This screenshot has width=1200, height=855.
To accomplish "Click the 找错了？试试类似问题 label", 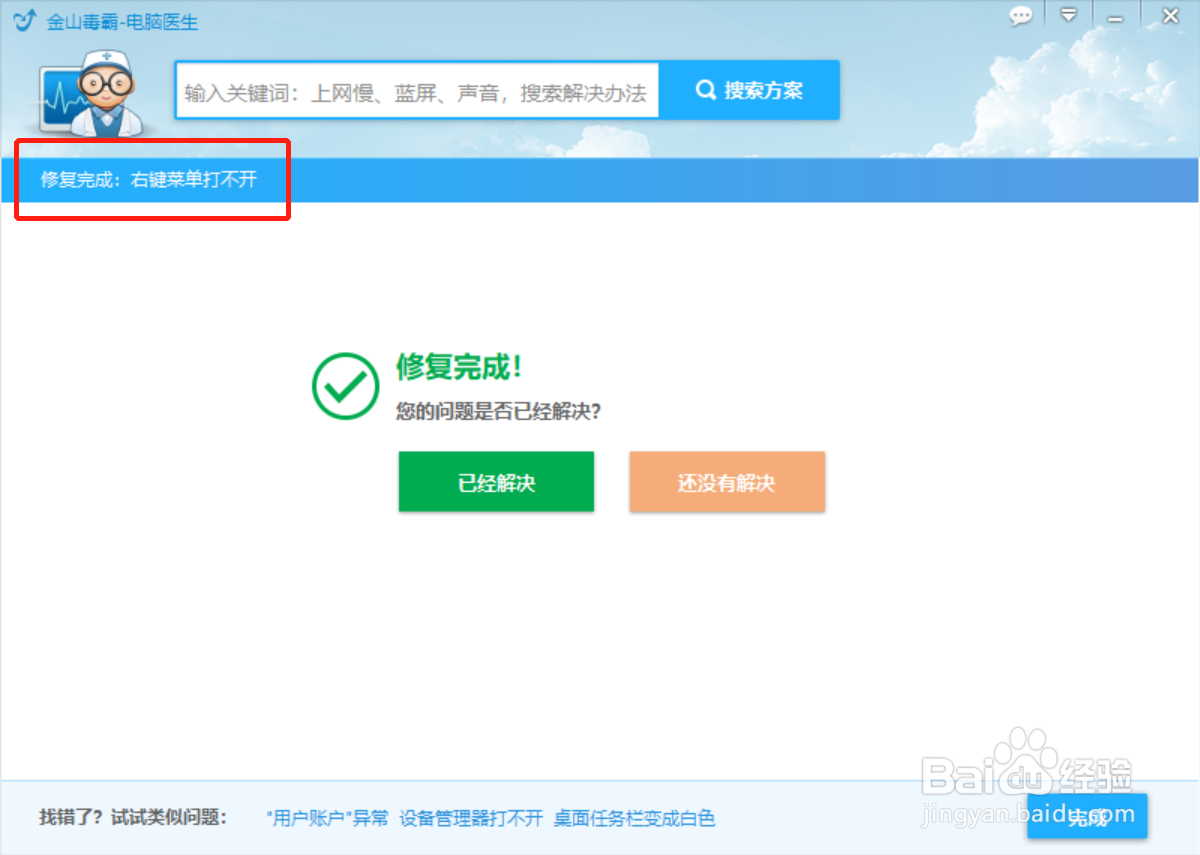I will coord(133,817).
